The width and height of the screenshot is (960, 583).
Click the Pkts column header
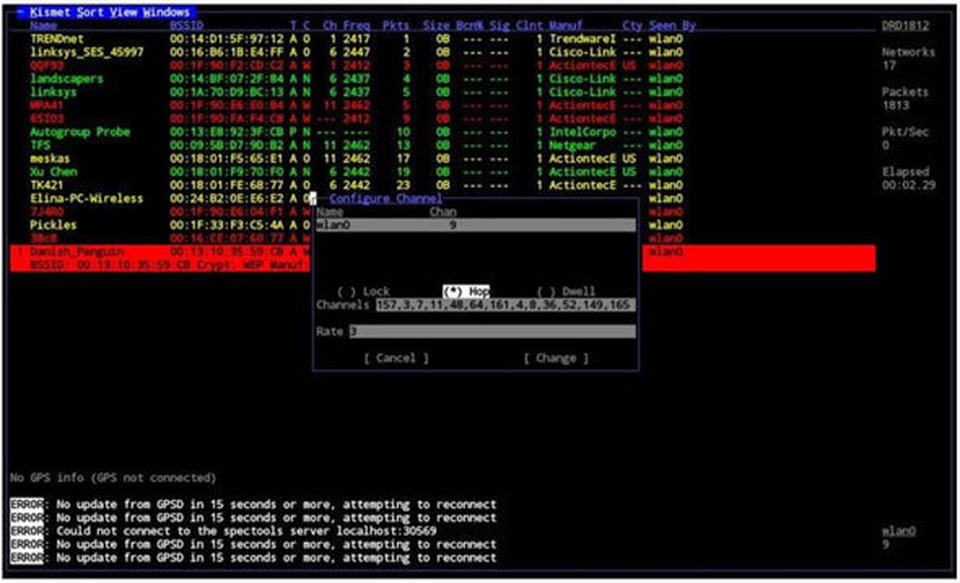click(x=396, y=25)
